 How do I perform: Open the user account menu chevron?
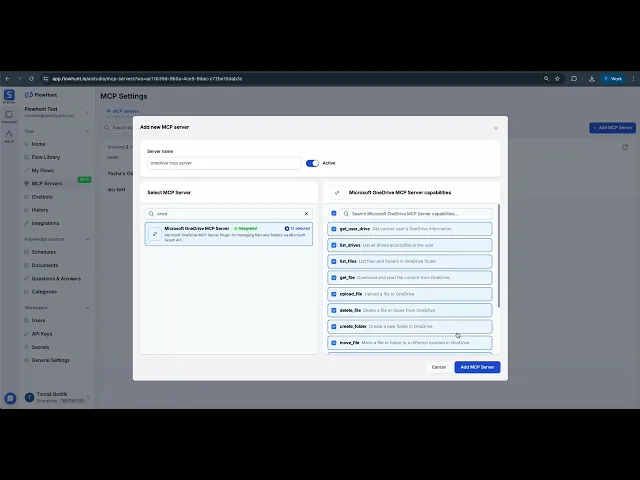pos(88,398)
